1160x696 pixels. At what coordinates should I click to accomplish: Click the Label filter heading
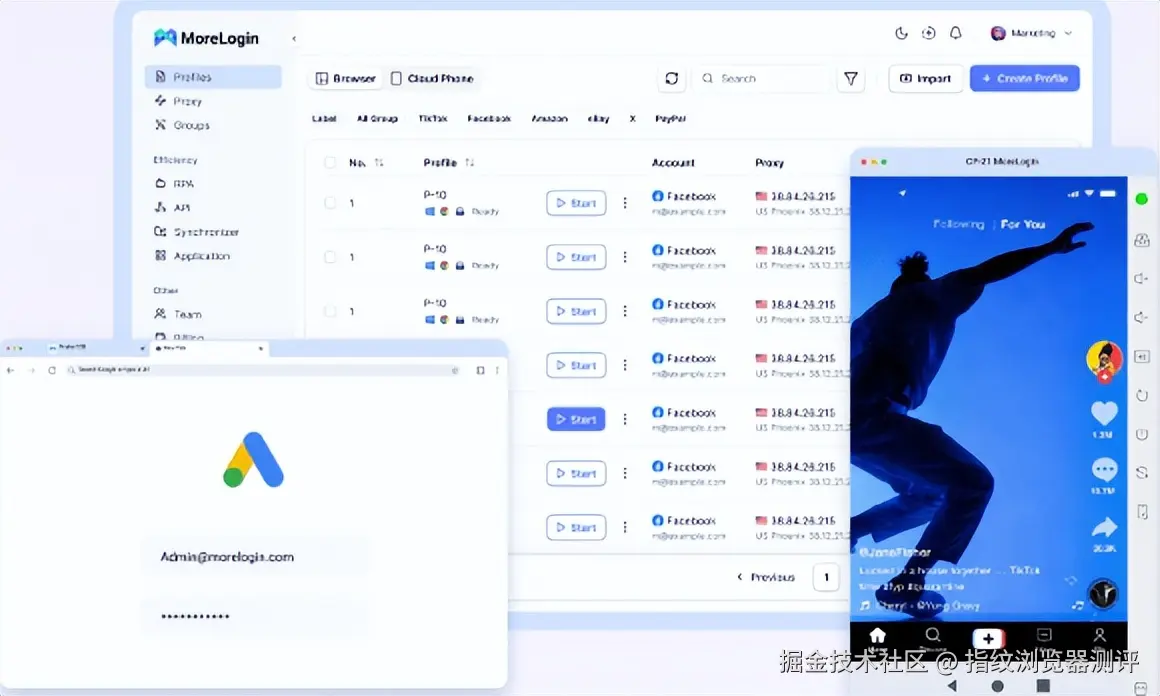324,118
